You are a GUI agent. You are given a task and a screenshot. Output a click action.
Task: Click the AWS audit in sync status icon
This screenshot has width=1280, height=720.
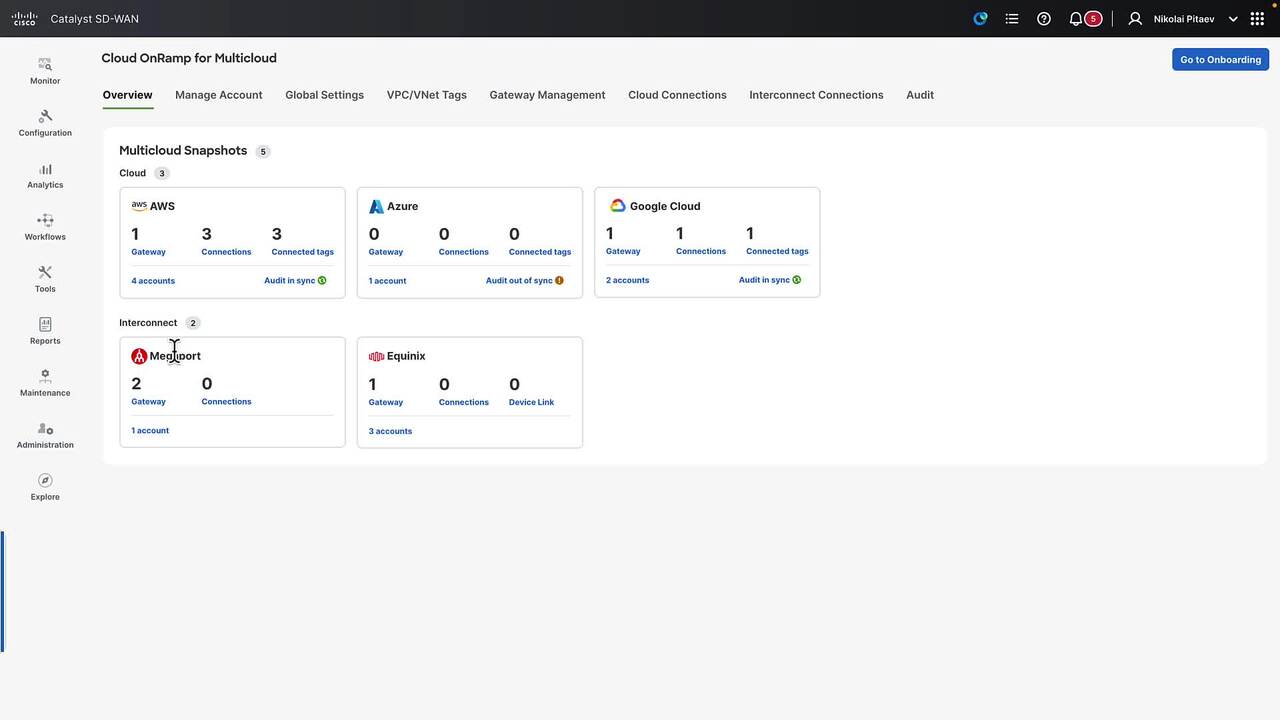(x=322, y=281)
